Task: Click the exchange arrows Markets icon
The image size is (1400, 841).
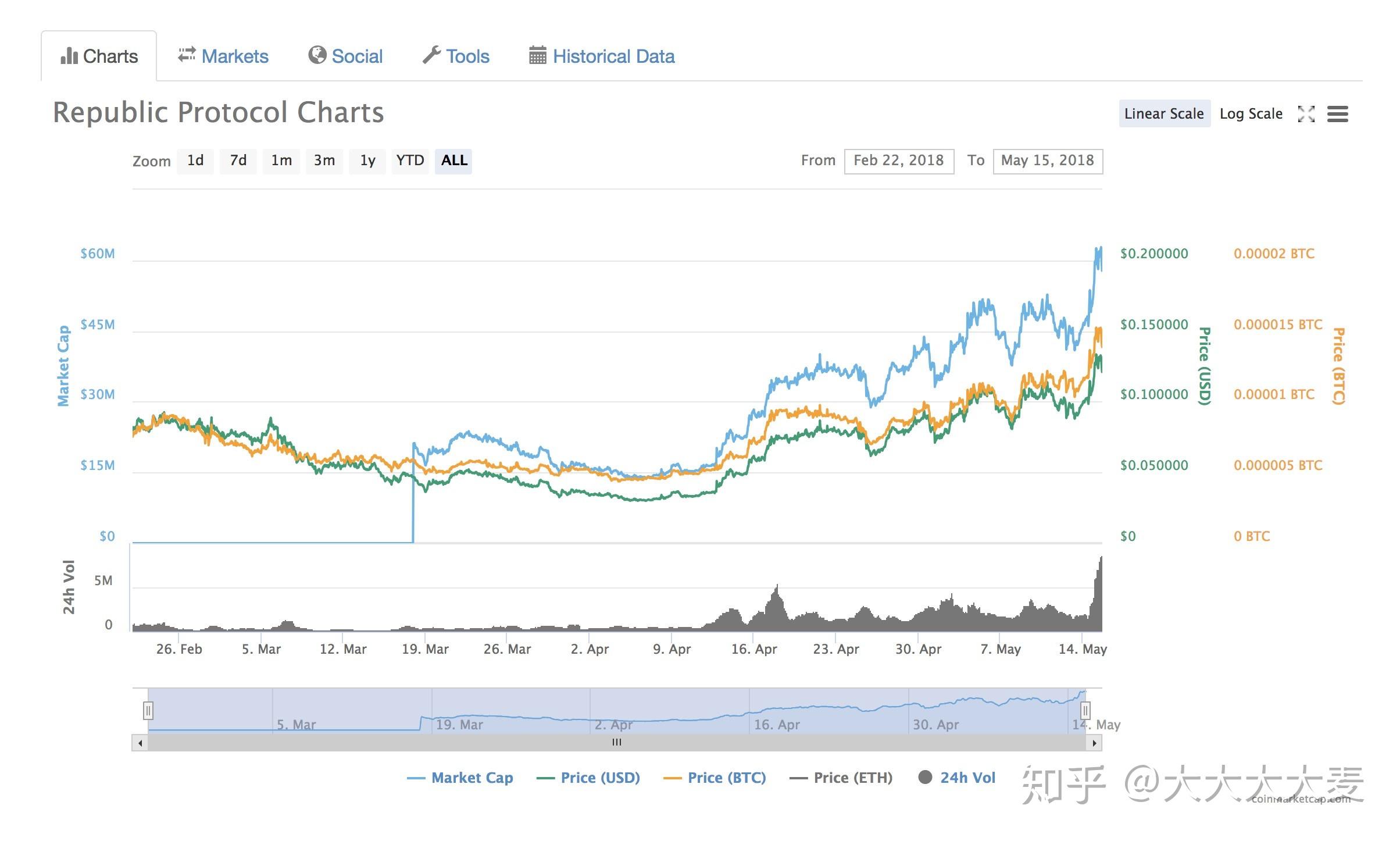Action: coord(187,55)
